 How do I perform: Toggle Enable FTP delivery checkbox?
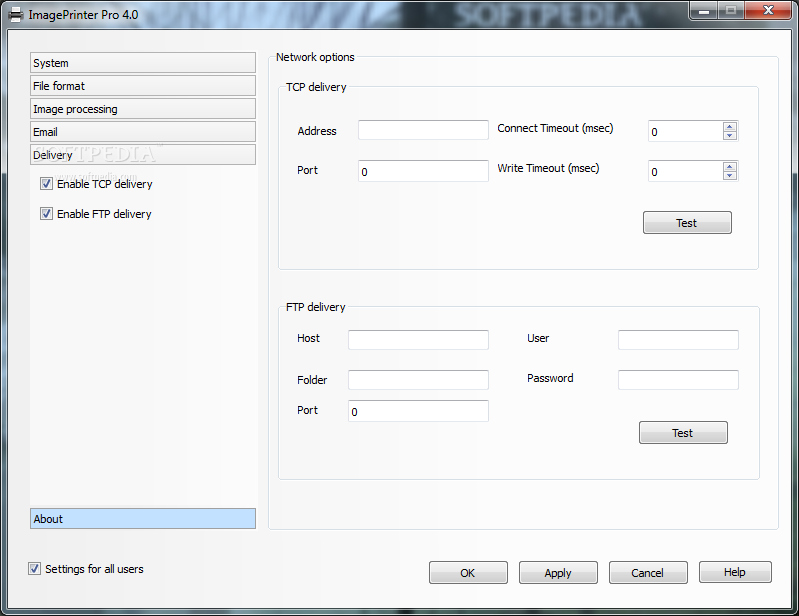pyautogui.click(x=46, y=213)
